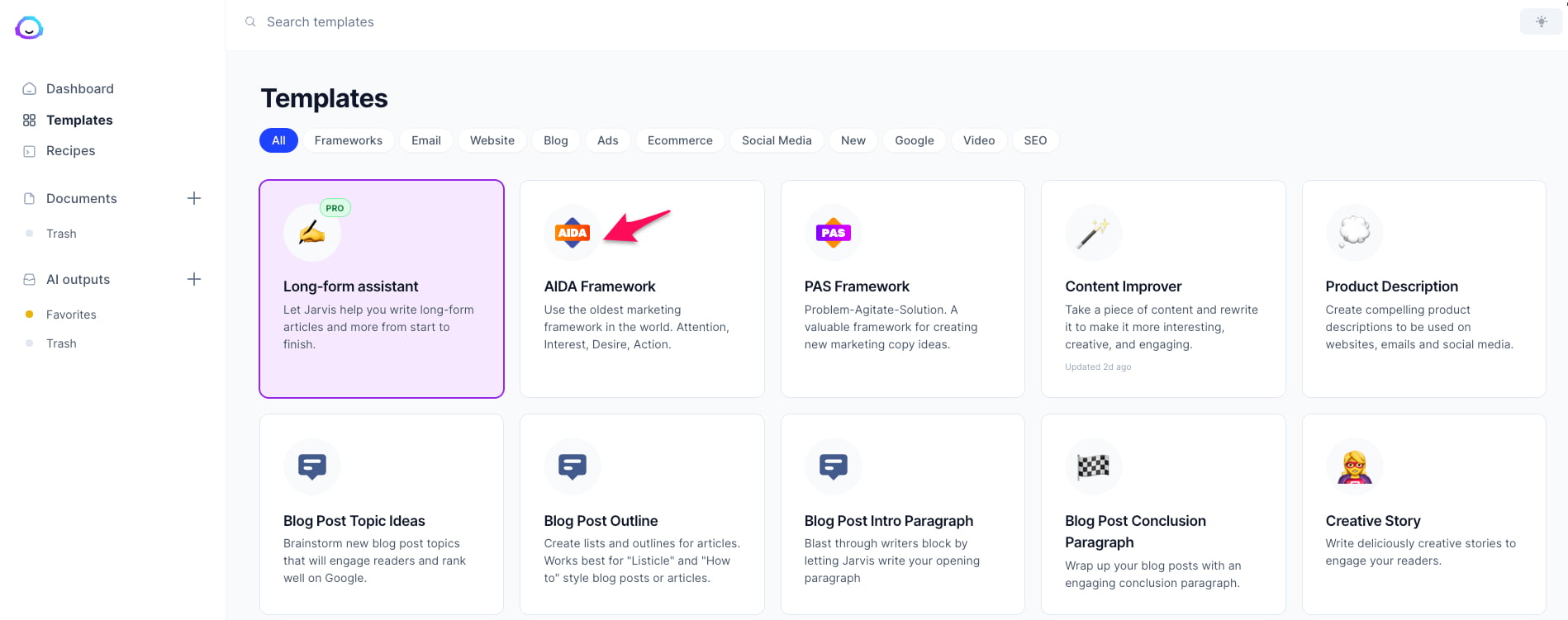
Task: Click the Recipes sidebar icon
Action: click(x=30, y=151)
